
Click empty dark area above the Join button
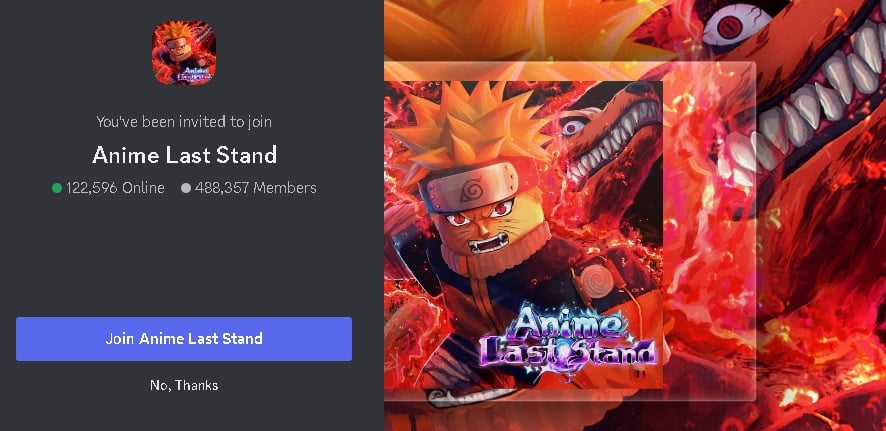click(184, 260)
